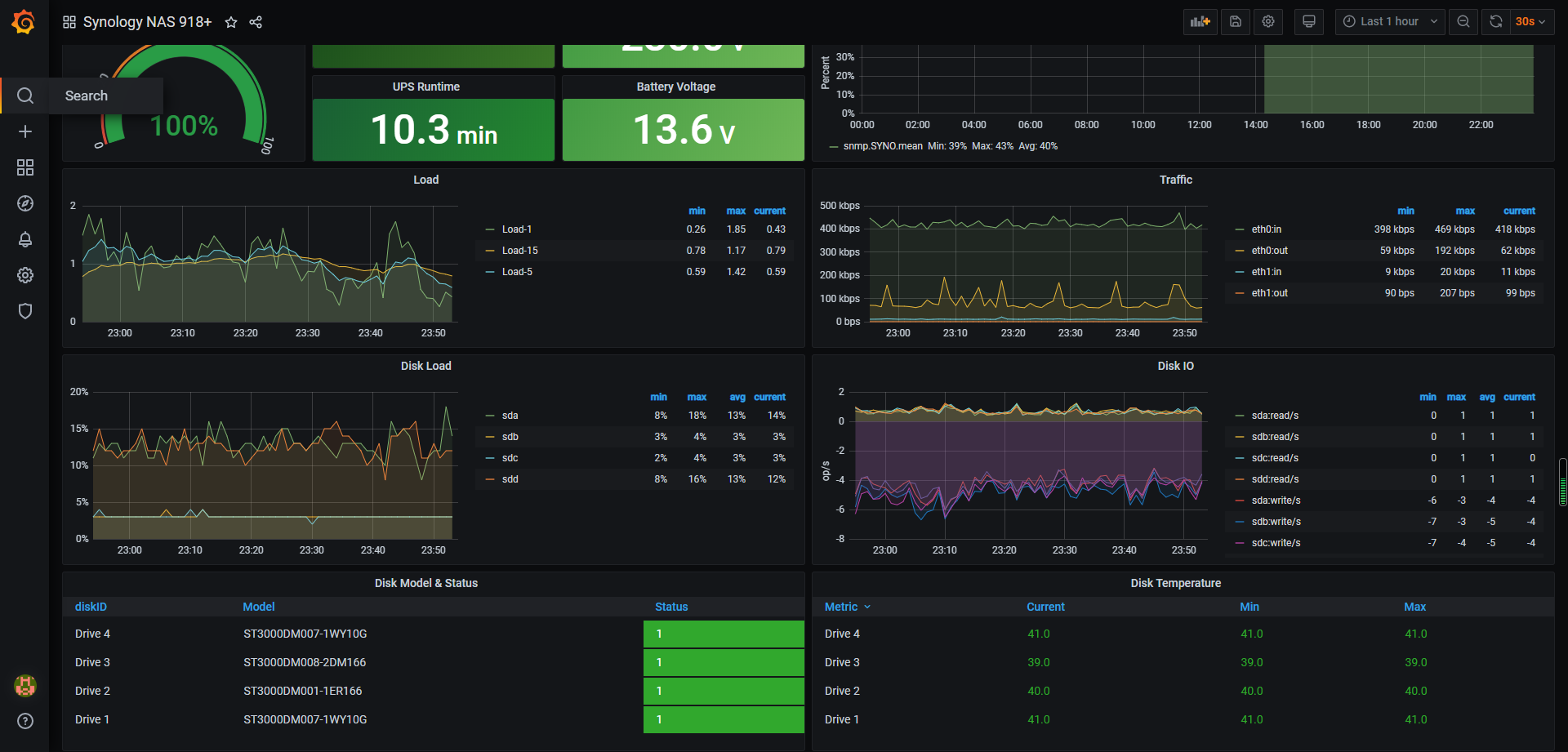Toggle sda series in Disk Load legend

click(x=510, y=416)
